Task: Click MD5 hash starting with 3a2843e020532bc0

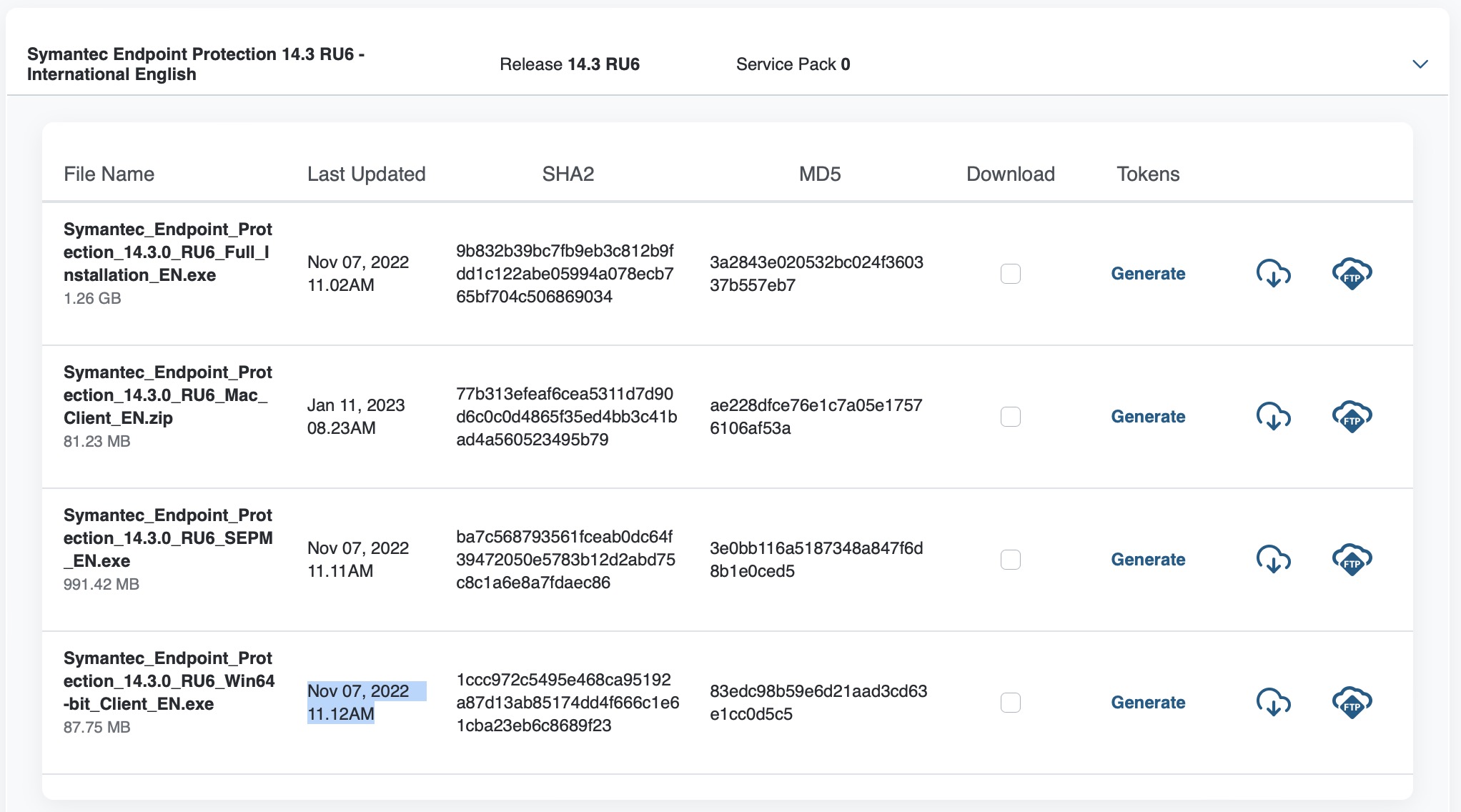Action: tap(816, 274)
